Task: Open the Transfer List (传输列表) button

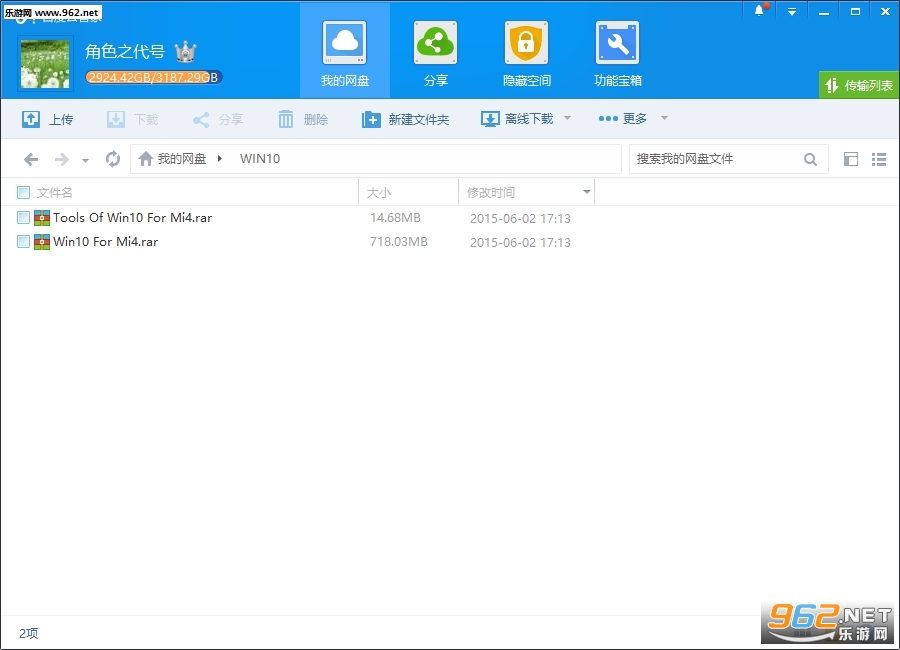Action: 859,86
